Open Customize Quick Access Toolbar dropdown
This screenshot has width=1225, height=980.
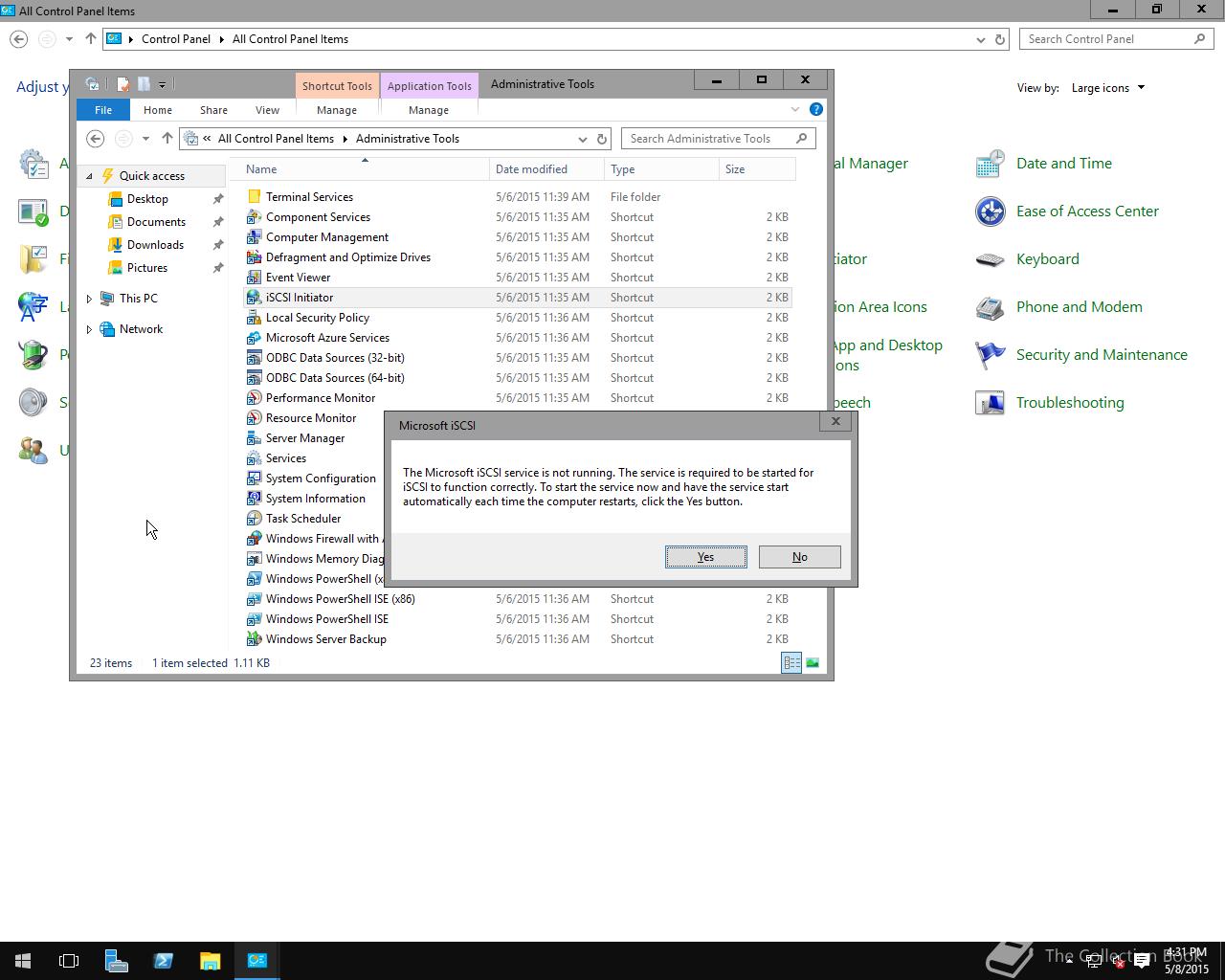pyautogui.click(x=162, y=84)
